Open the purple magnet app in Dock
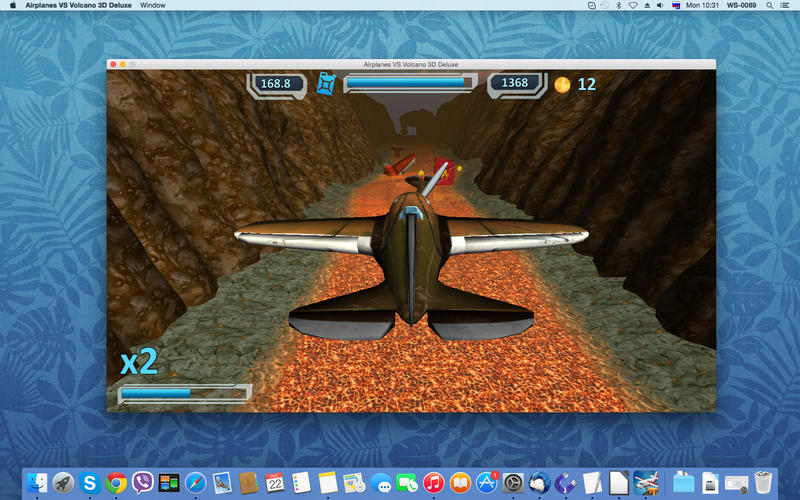The image size is (800, 500). point(566,483)
